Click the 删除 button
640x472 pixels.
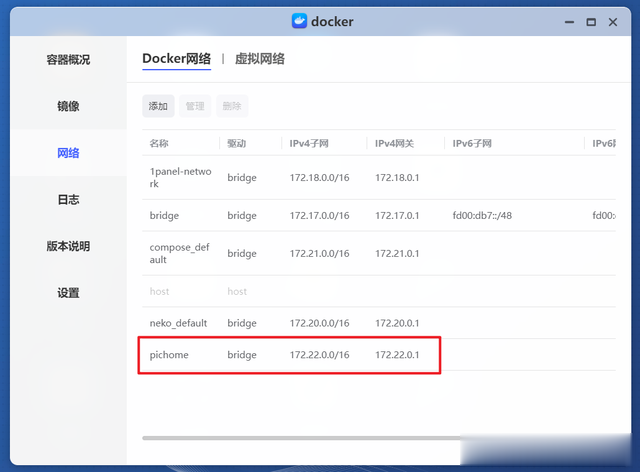[x=232, y=106]
